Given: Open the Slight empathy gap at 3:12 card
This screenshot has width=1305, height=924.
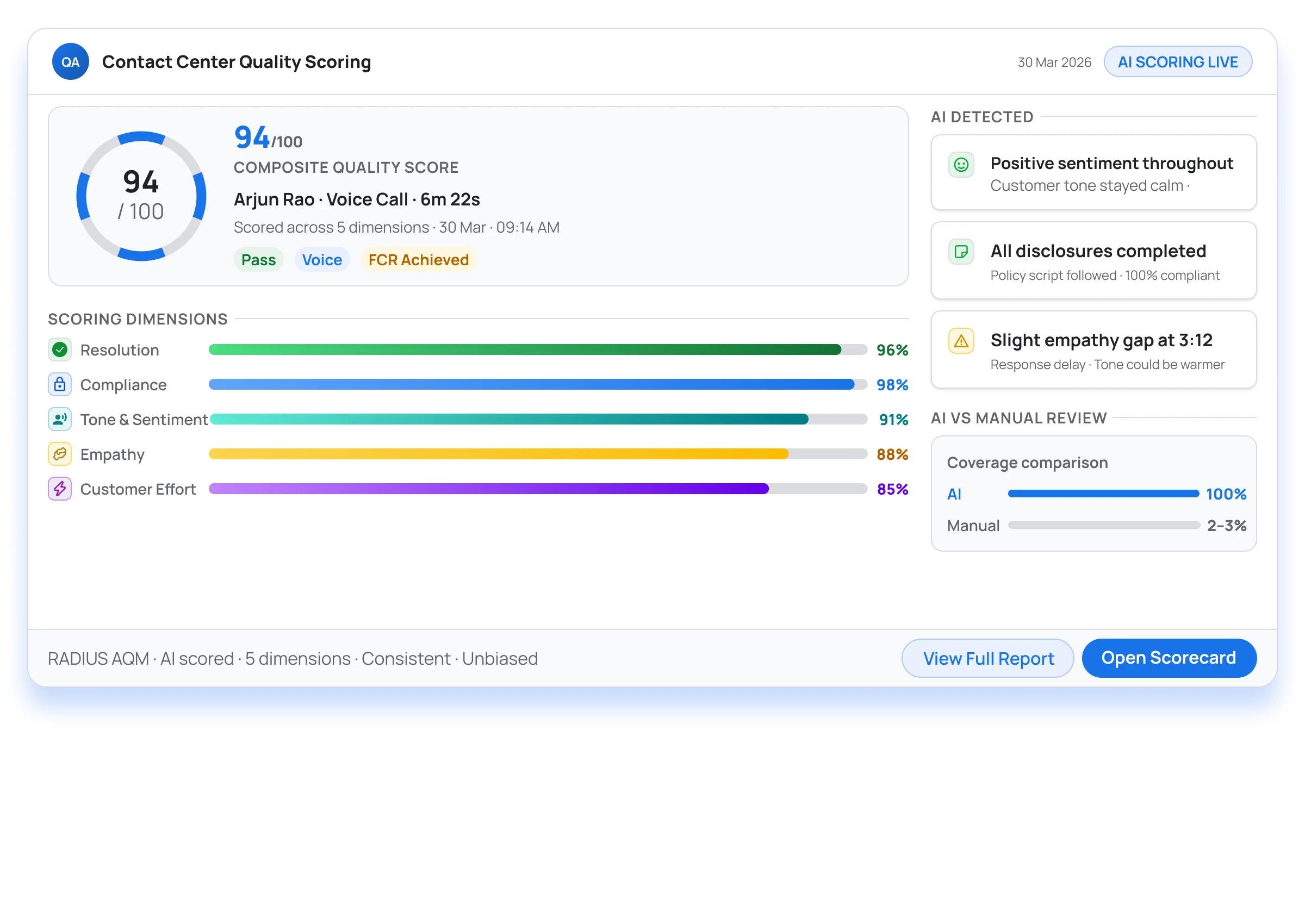Looking at the screenshot, I should coord(1093,349).
